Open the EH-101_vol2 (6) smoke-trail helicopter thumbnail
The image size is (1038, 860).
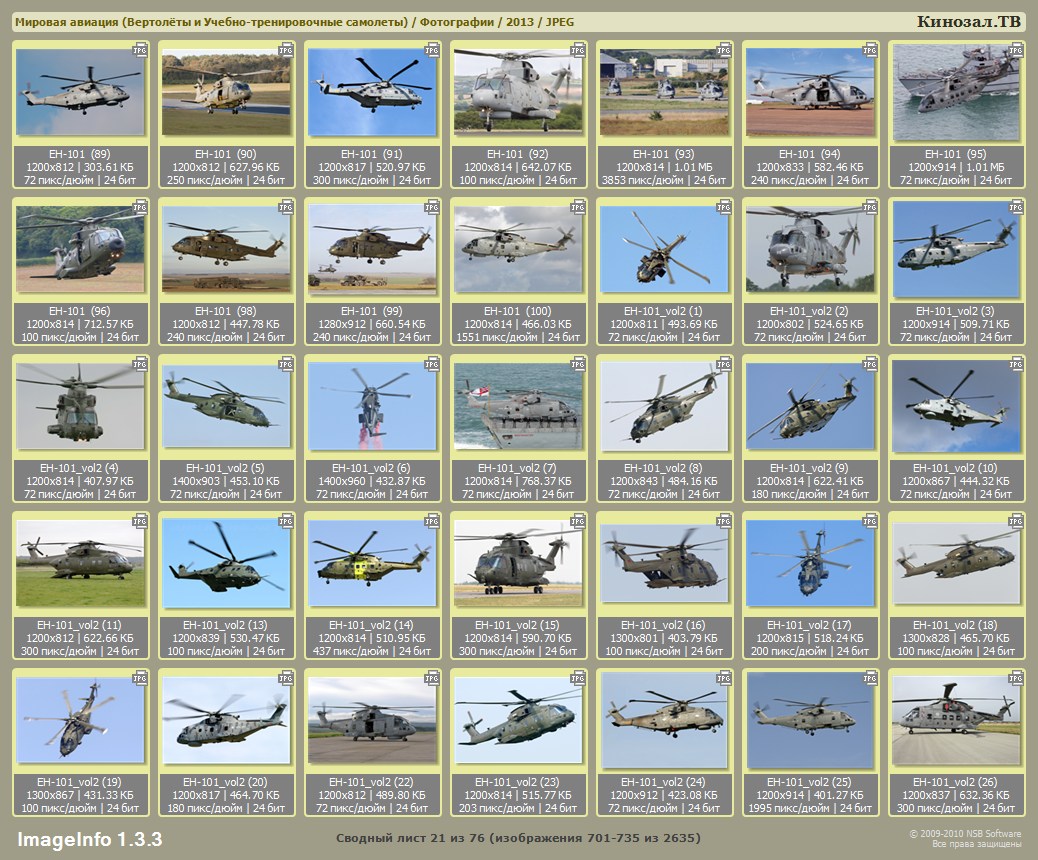click(372, 406)
